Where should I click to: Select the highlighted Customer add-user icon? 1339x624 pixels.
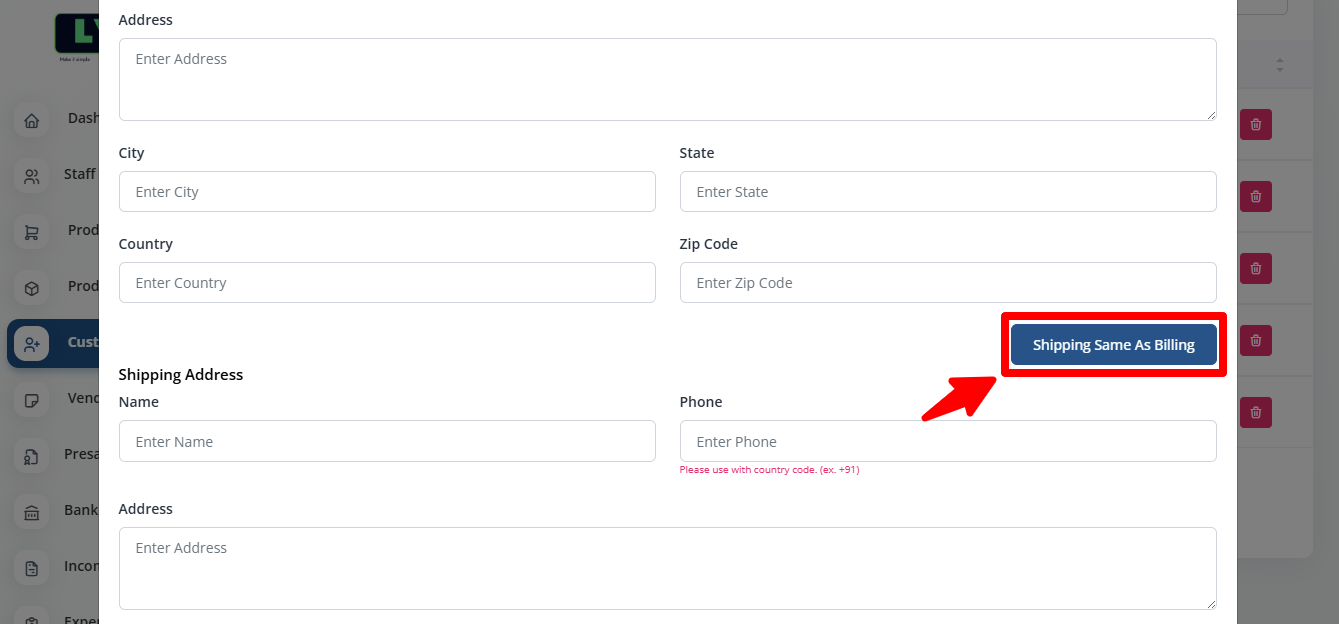coord(32,344)
